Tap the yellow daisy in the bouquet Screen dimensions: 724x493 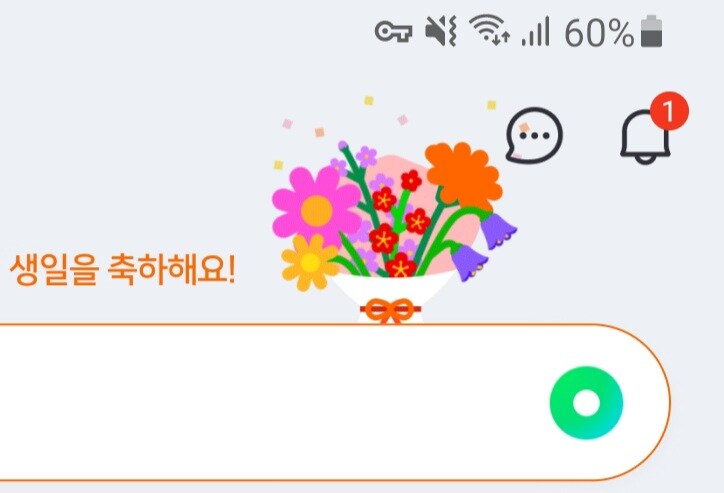coord(310,262)
